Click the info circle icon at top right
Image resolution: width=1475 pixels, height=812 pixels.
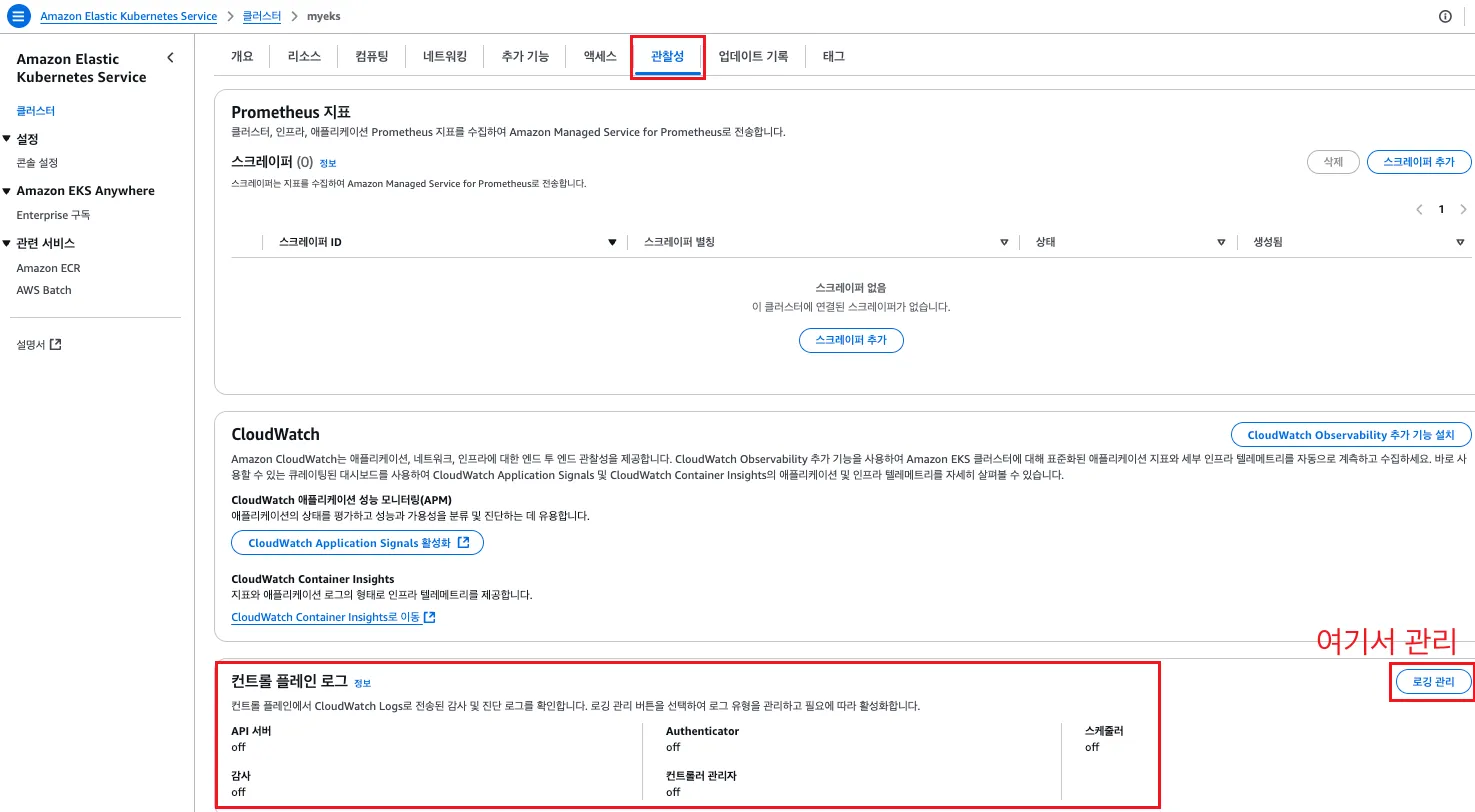point(1445,17)
